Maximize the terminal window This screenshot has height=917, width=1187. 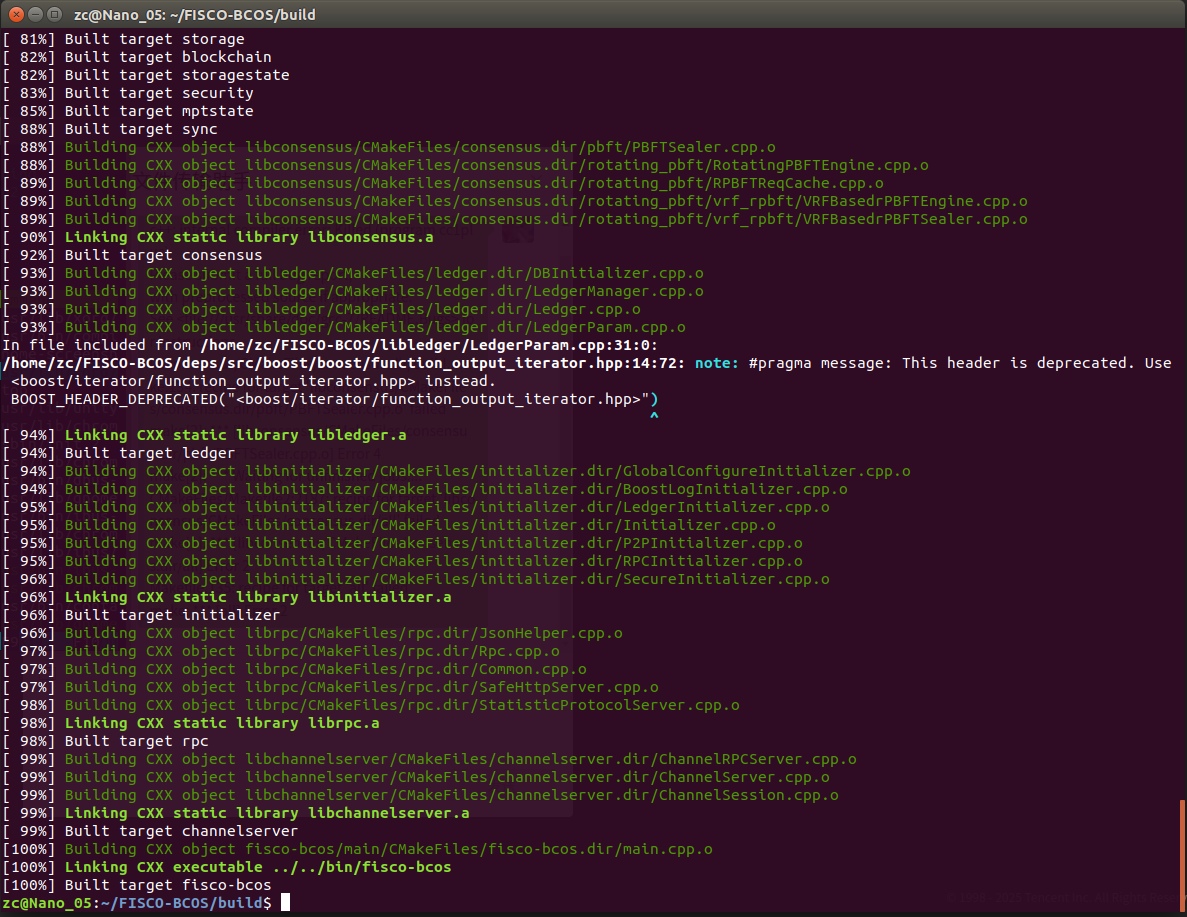(54, 14)
